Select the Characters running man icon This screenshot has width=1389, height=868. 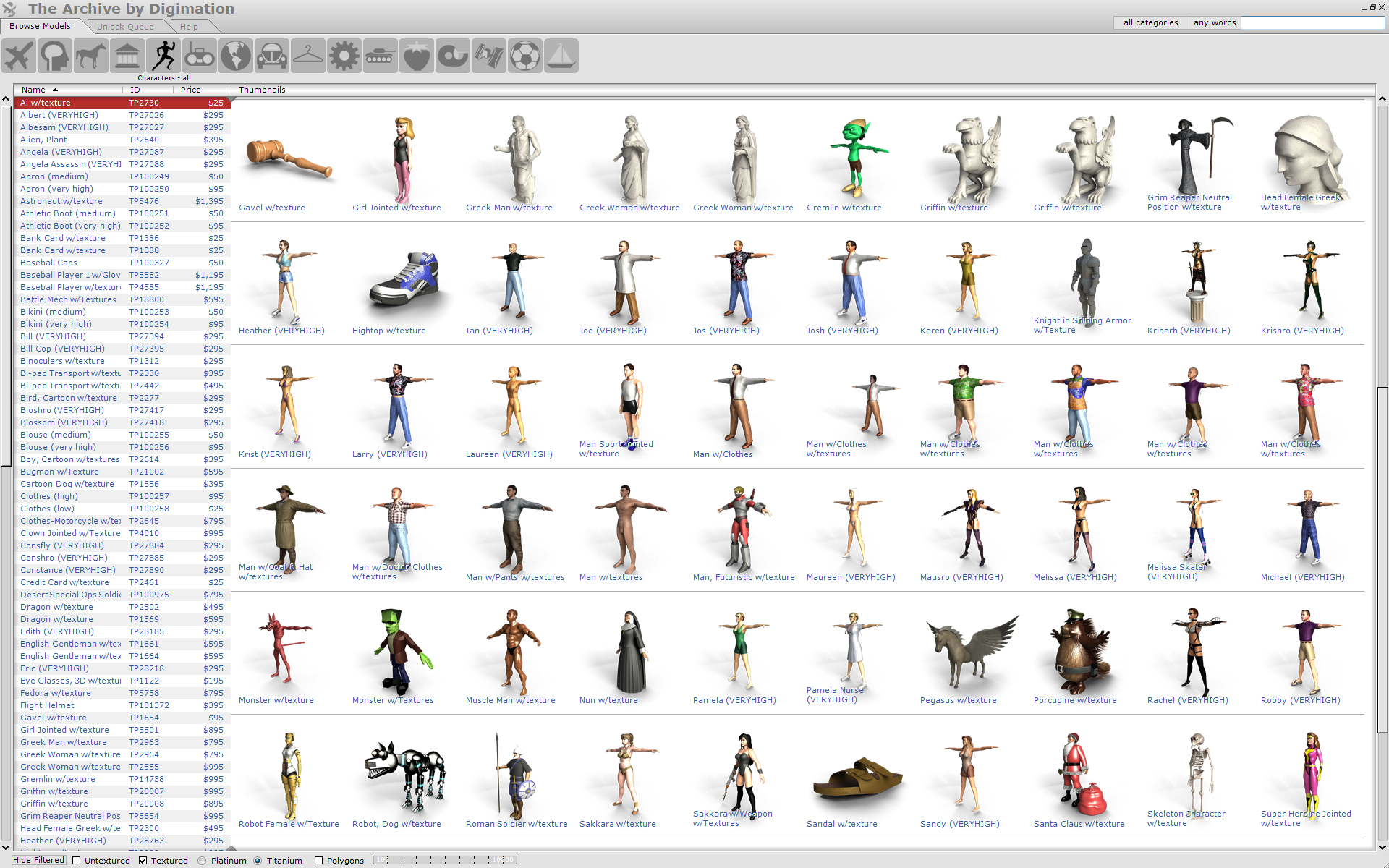click(163, 56)
